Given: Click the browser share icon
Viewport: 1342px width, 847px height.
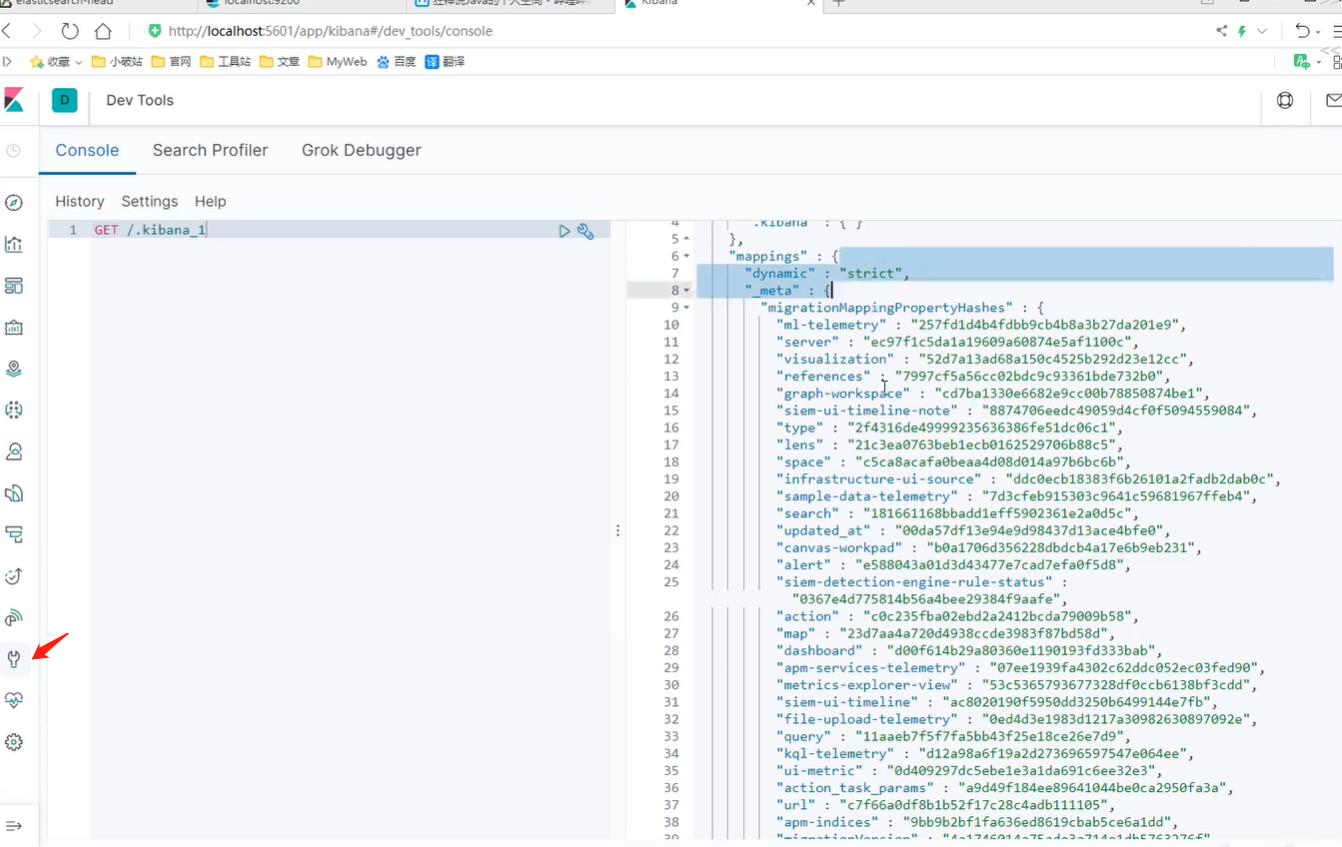Looking at the screenshot, I should point(1221,31).
